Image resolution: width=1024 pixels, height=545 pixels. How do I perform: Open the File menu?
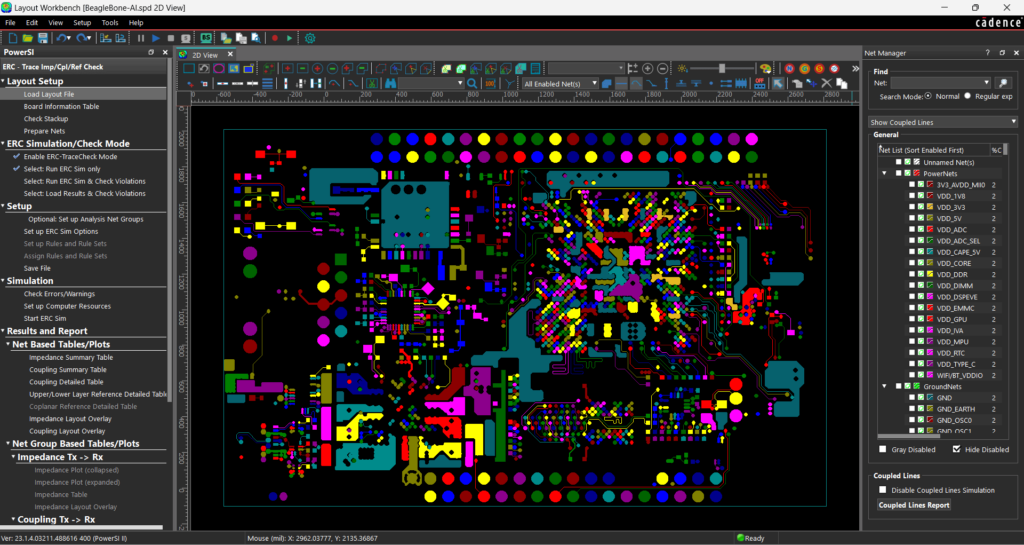click(10, 23)
